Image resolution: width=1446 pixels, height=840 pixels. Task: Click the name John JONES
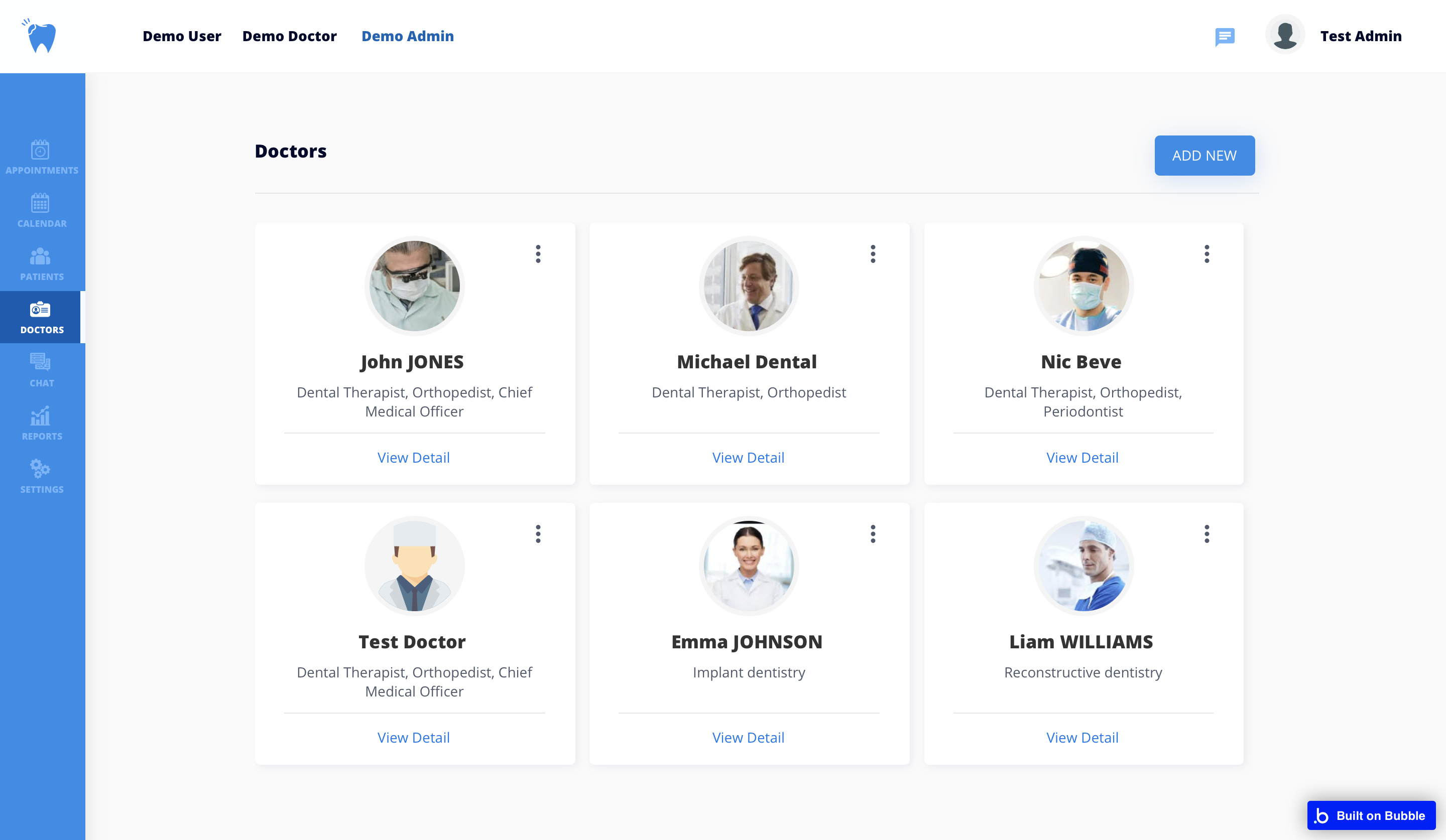pyautogui.click(x=412, y=362)
